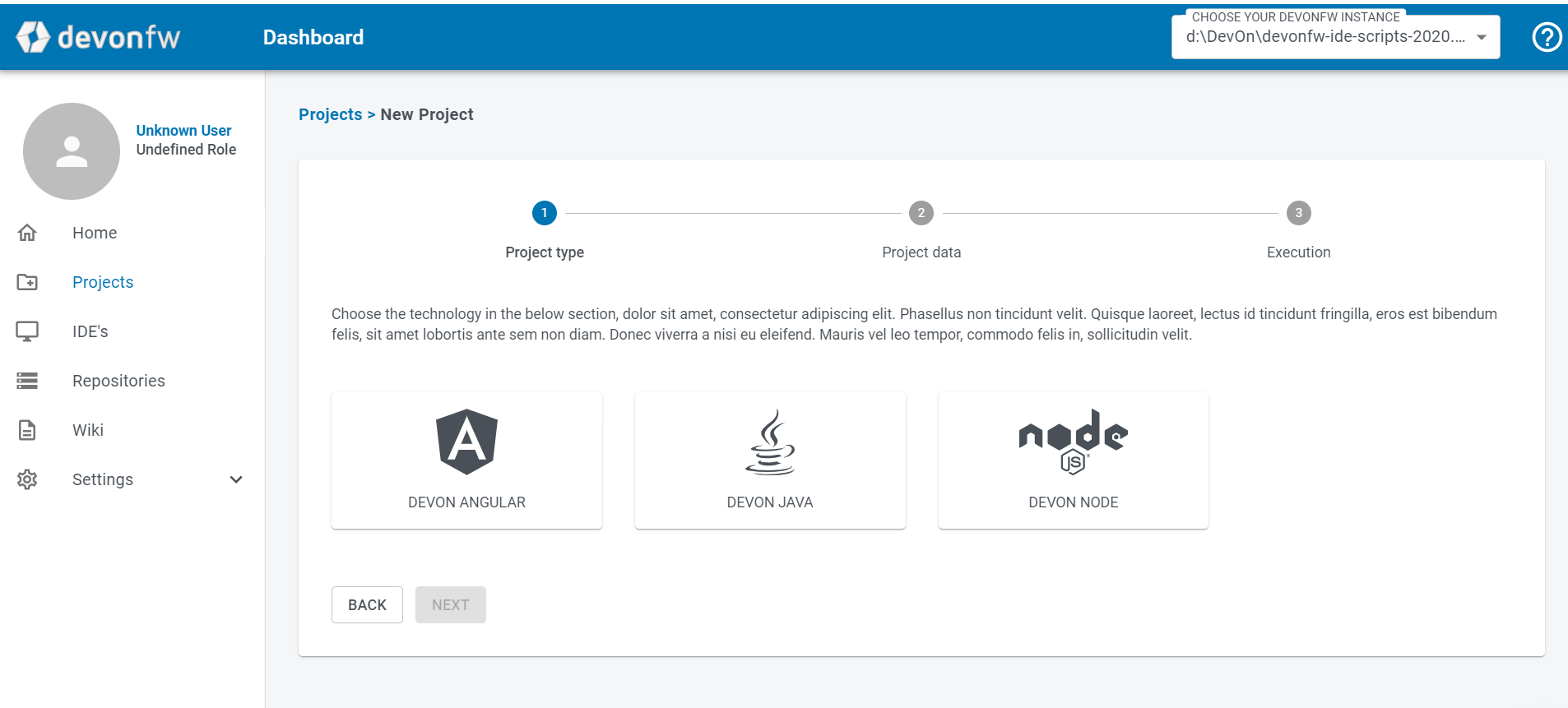Expand the Settings chevron arrow
This screenshot has height=708, width=1568.
[236, 479]
